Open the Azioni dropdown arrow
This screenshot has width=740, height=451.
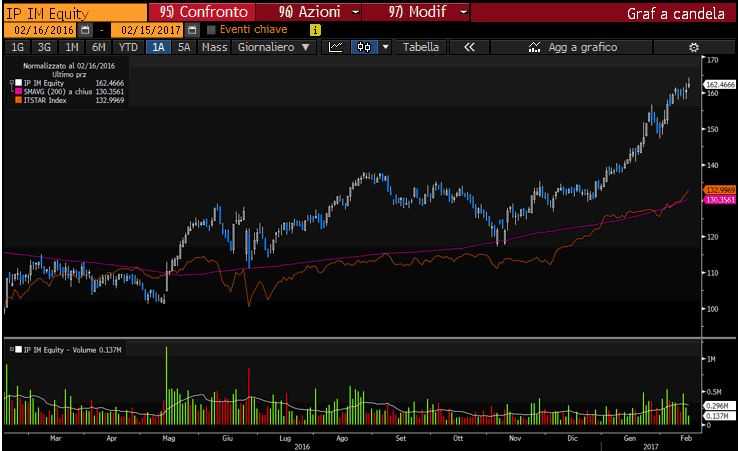356,12
